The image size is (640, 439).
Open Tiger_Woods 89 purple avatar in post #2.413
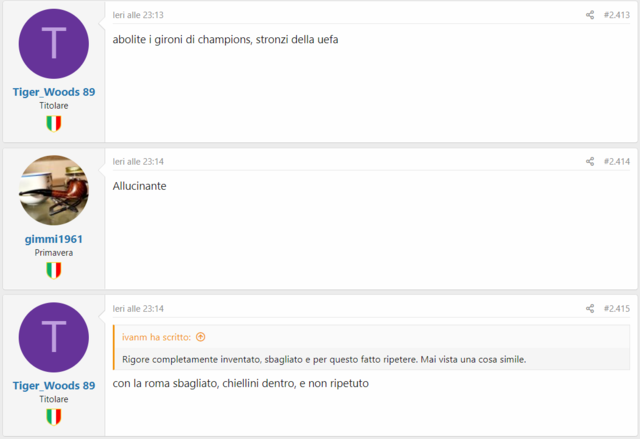coord(53,44)
